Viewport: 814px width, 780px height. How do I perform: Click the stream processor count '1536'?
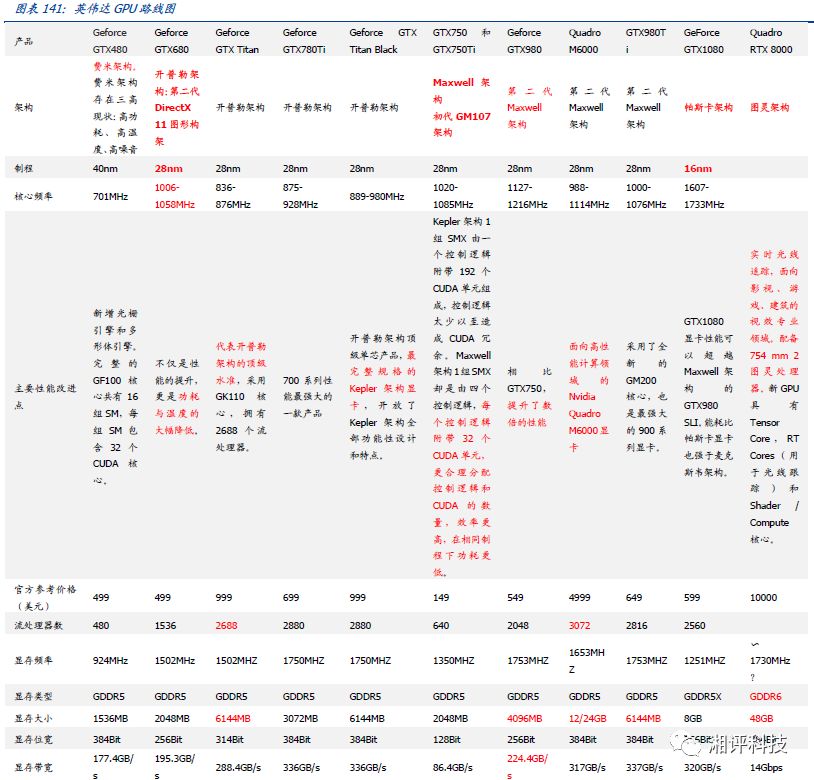click(x=166, y=626)
